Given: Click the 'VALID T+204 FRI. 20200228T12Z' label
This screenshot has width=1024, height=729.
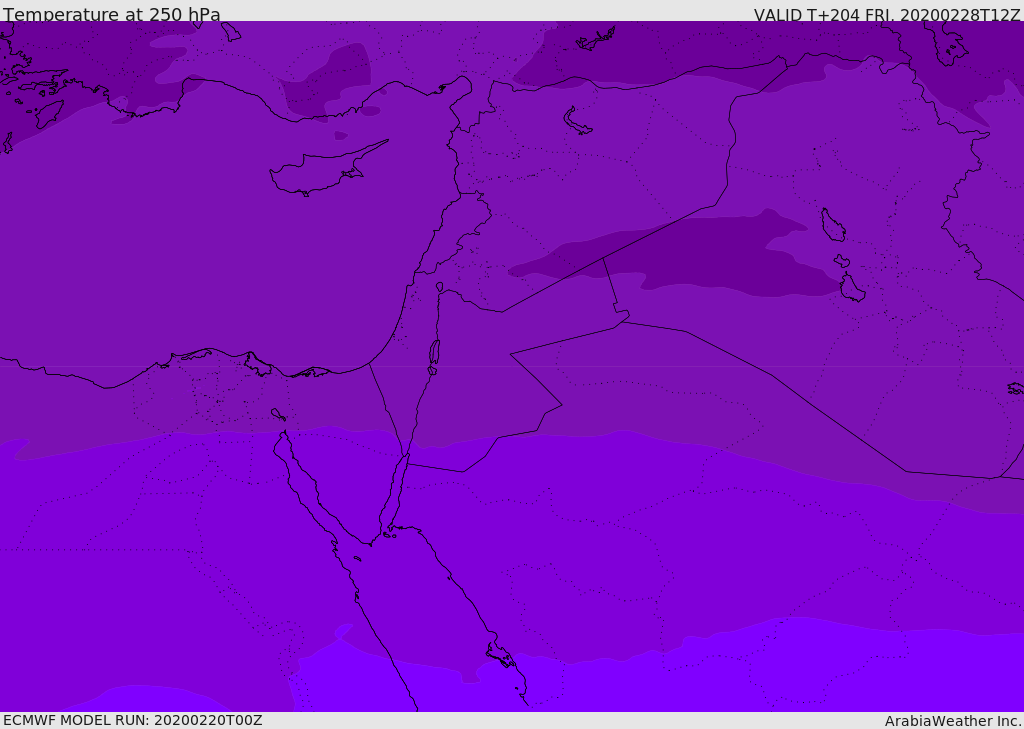Looking at the screenshot, I should click(887, 14).
